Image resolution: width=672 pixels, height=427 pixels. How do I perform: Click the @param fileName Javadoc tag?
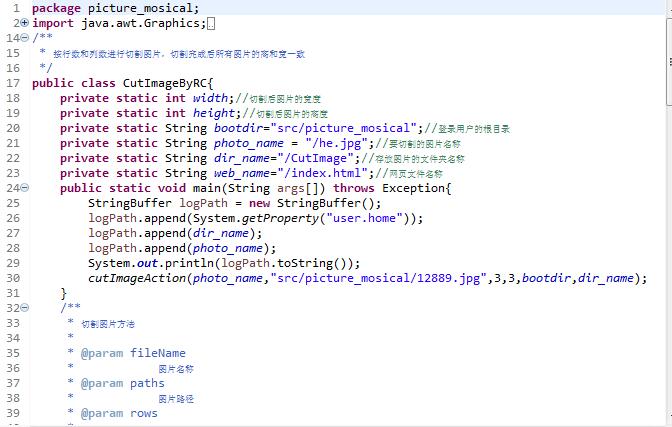(x=133, y=353)
